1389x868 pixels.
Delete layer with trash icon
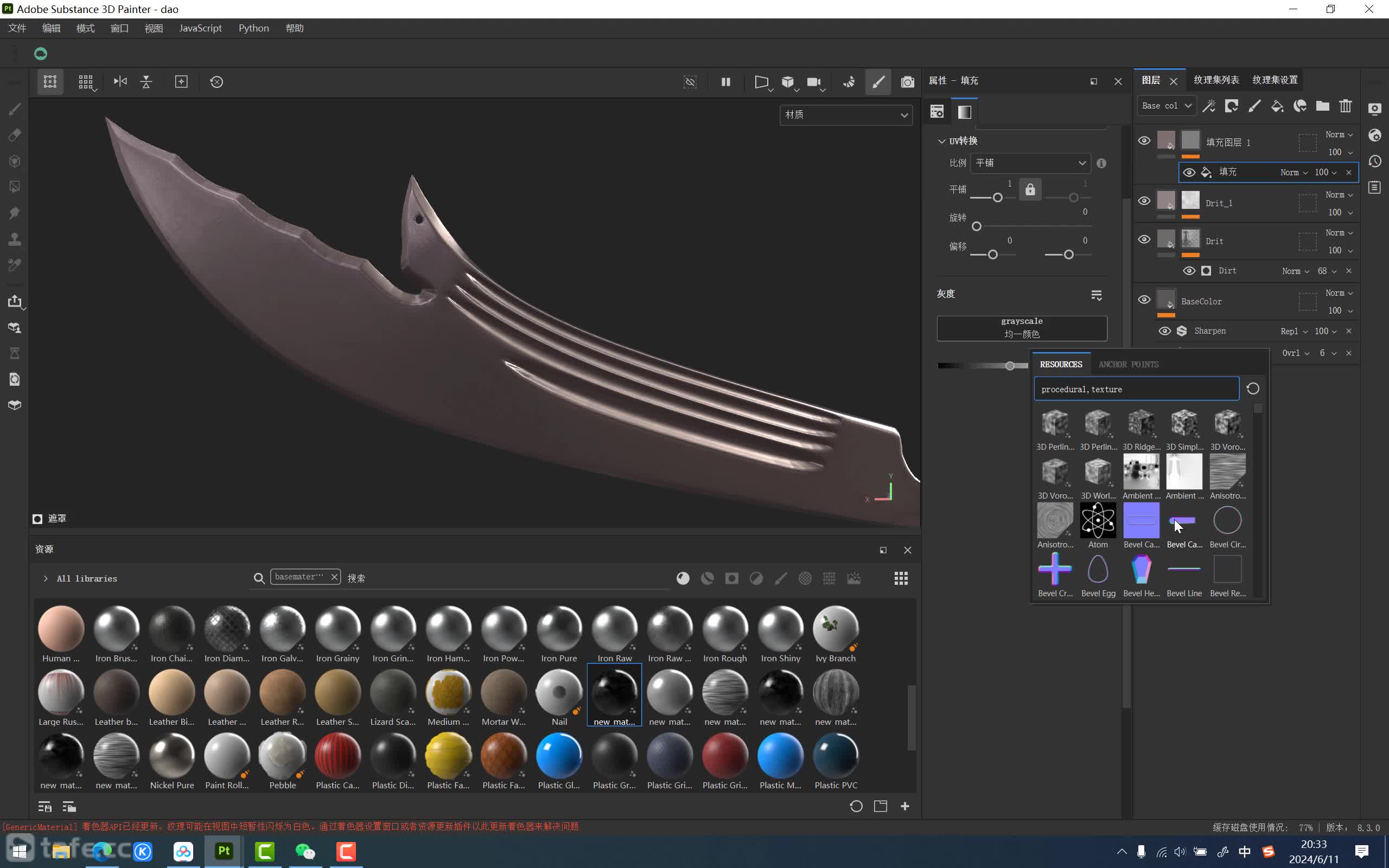pos(1346,106)
